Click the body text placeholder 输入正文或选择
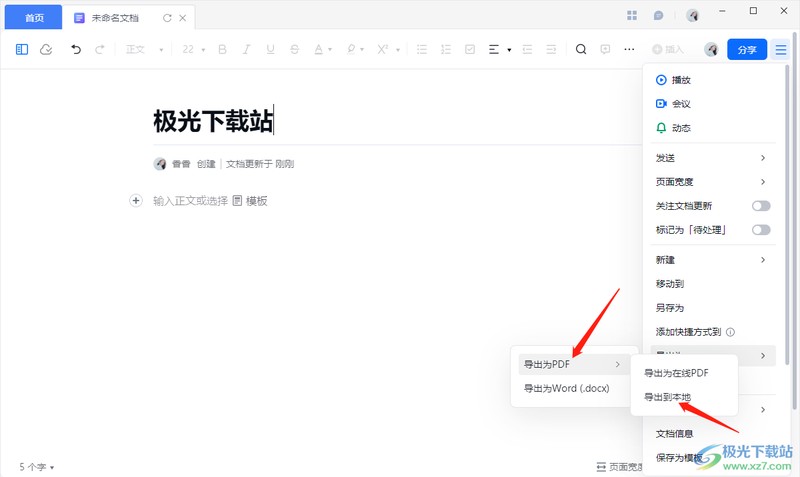Viewport: 800px width, 477px height. point(190,201)
